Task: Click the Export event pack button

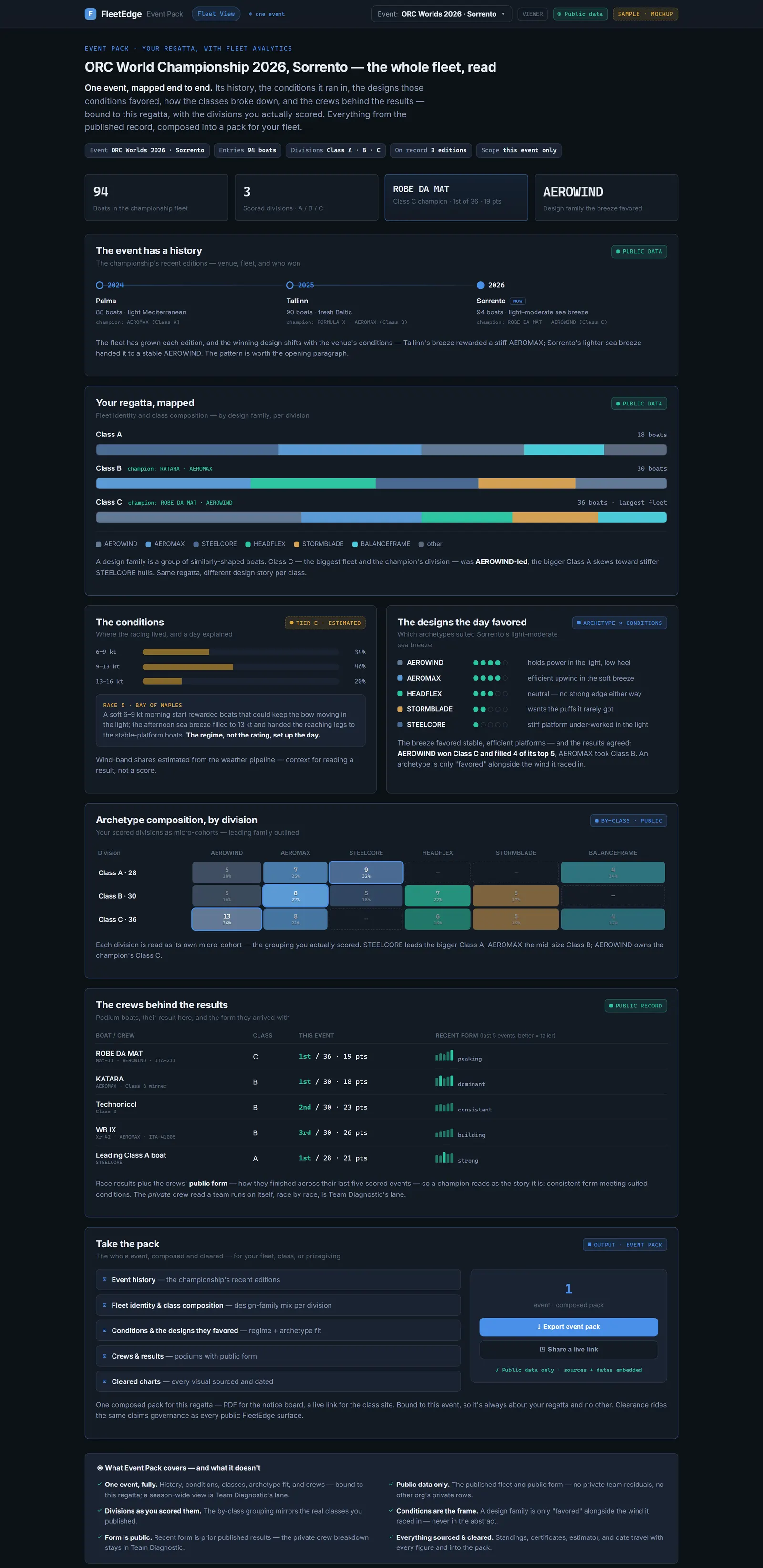Action: click(568, 1327)
